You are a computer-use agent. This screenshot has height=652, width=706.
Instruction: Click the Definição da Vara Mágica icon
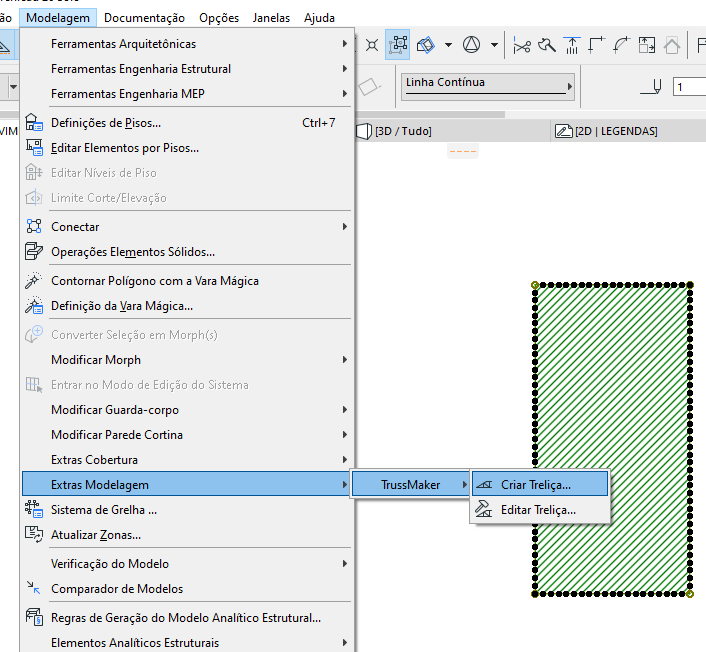tap(34, 305)
